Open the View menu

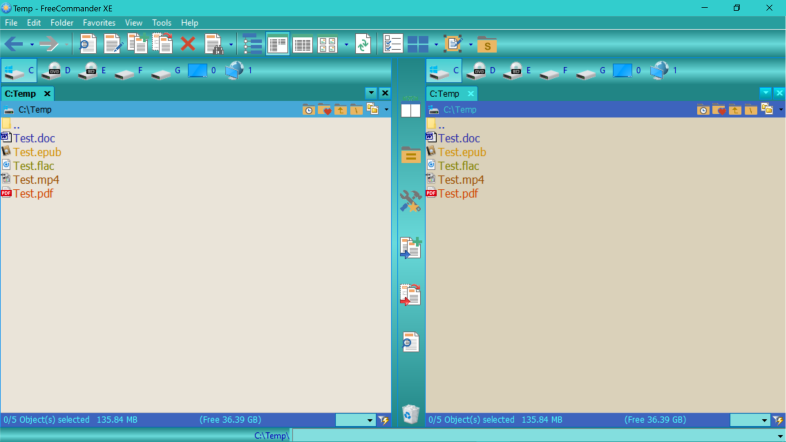[133, 23]
